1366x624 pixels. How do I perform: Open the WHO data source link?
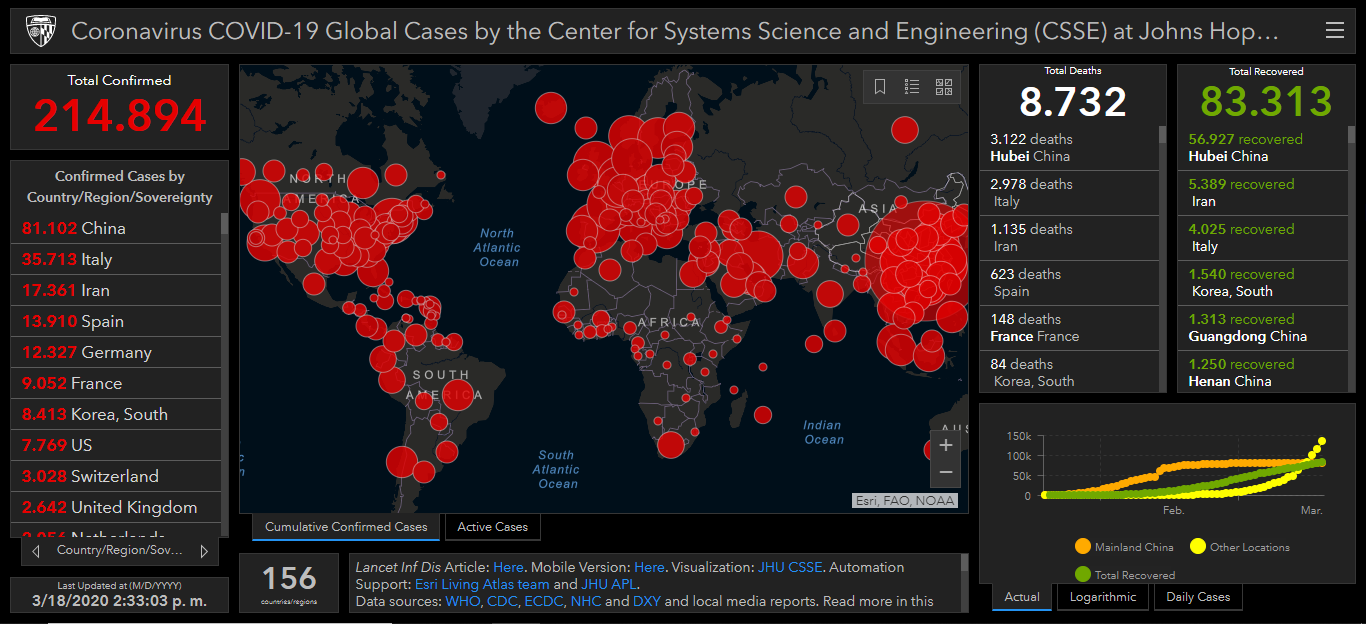click(461, 601)
